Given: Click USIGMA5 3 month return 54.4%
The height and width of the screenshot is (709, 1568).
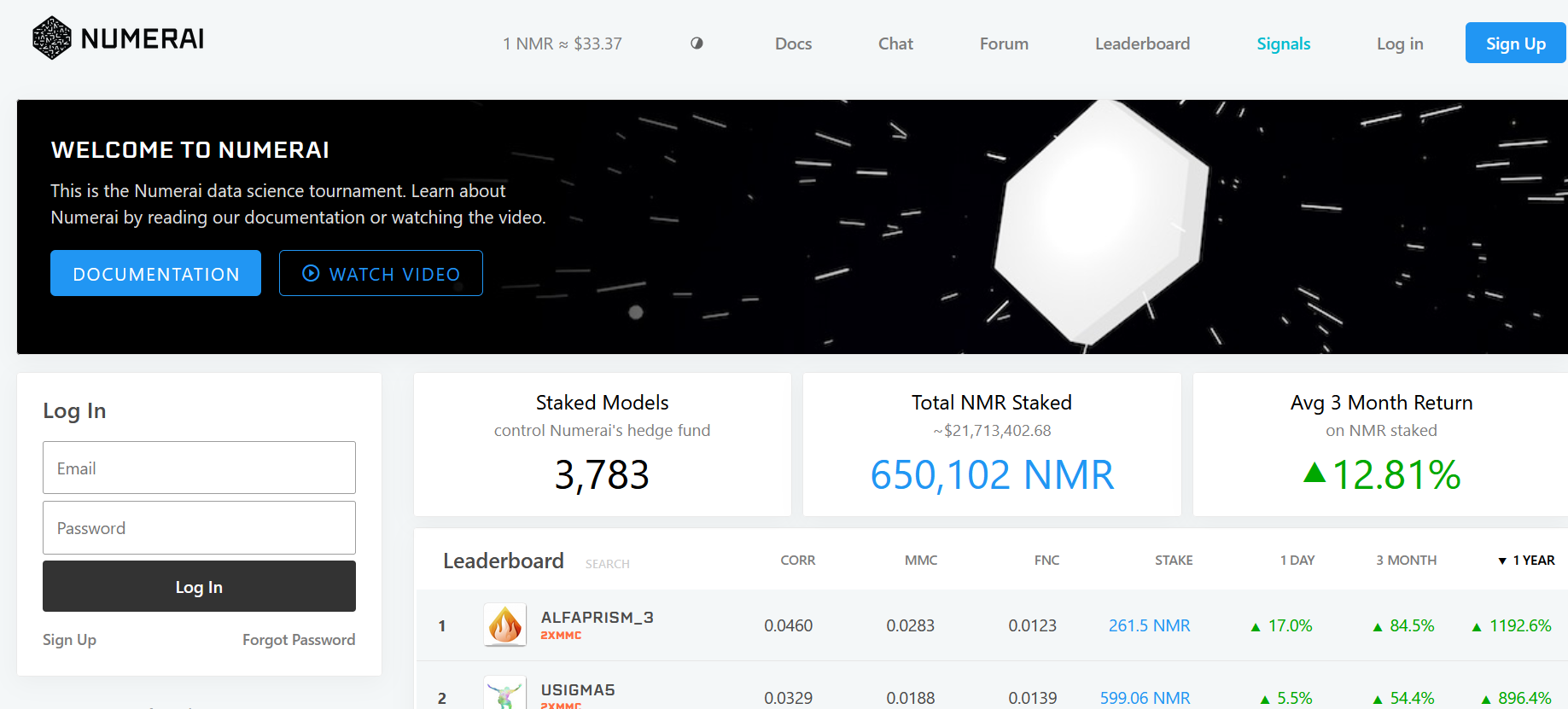Looking at the screenshot, I should (x=1403, y=698).
